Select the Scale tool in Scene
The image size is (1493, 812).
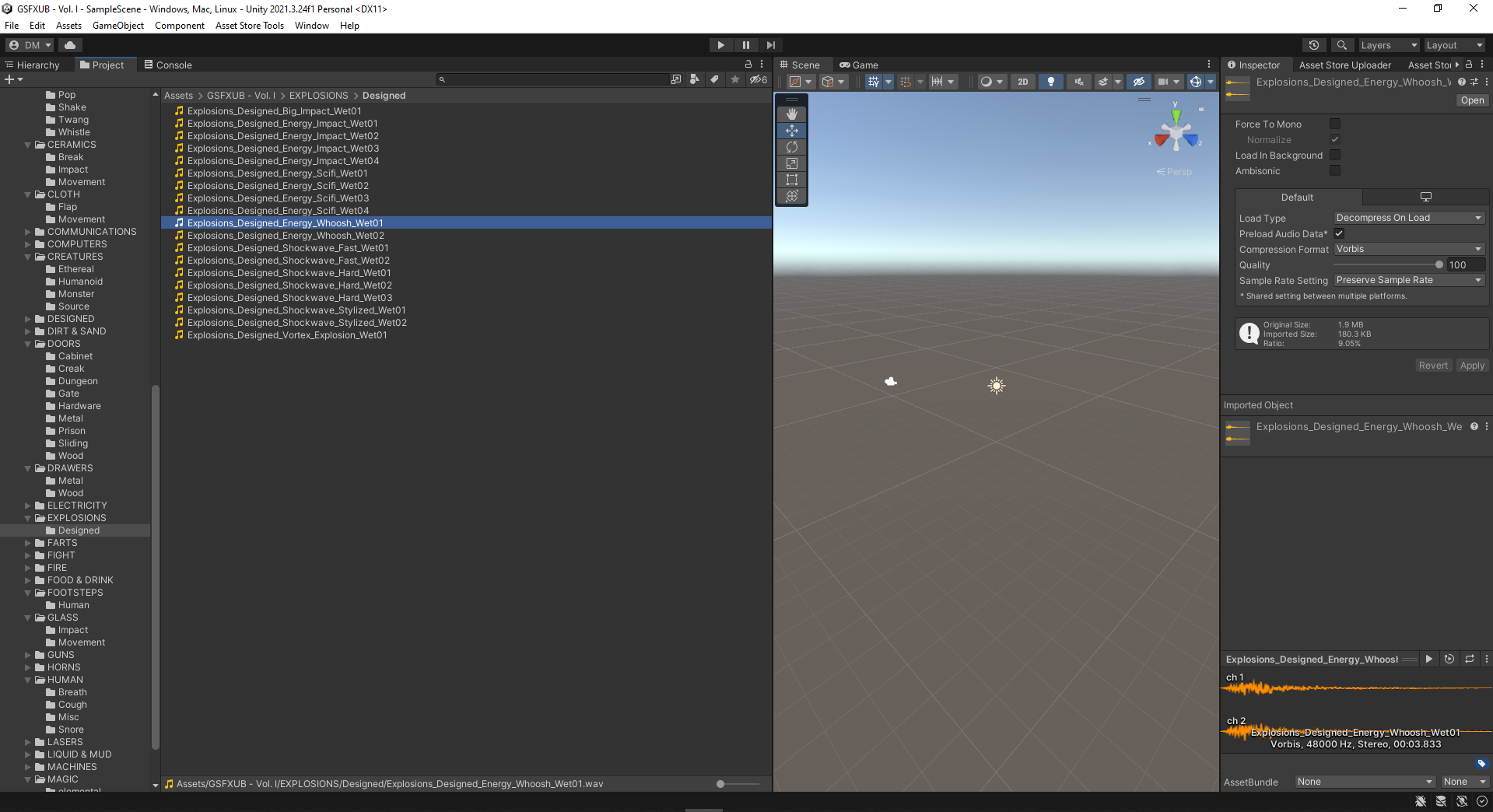[792, 163]
